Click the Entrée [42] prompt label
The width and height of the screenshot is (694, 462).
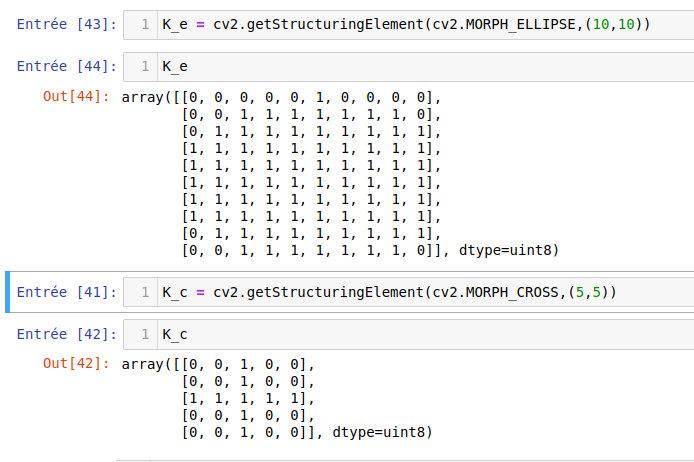(66, 334)
